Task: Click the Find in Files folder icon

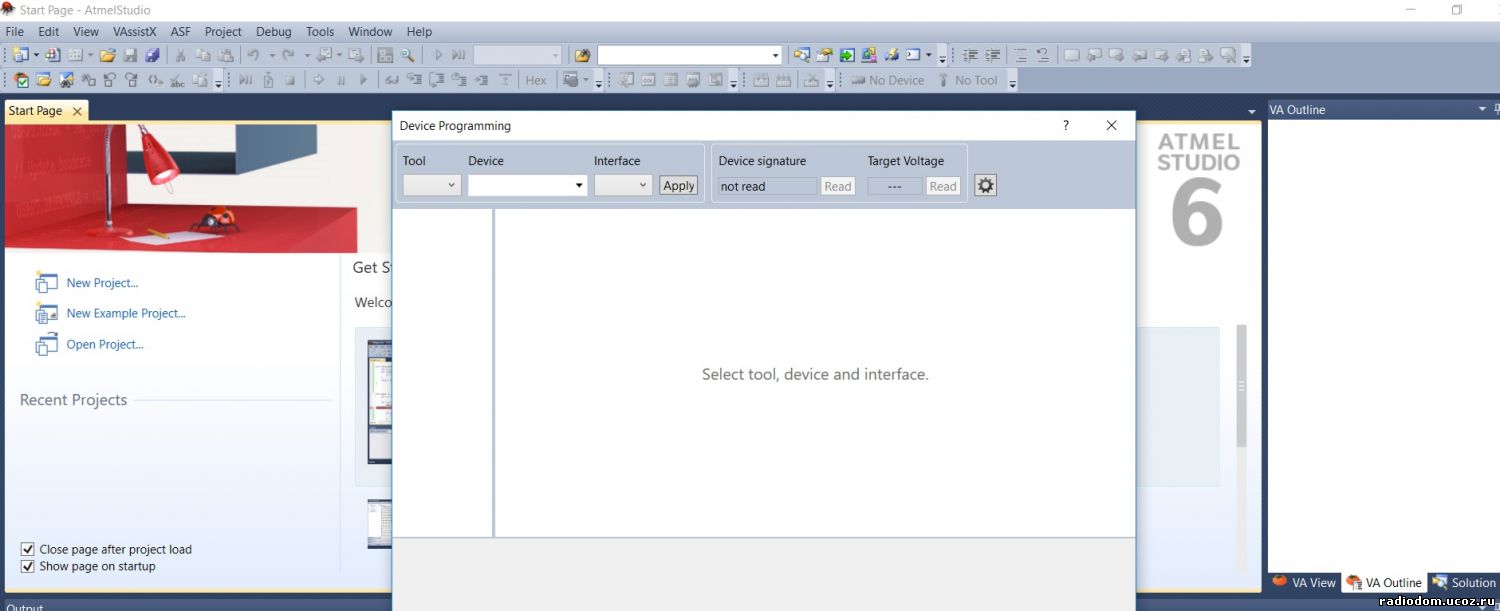Action: click(x=582, y=55)
